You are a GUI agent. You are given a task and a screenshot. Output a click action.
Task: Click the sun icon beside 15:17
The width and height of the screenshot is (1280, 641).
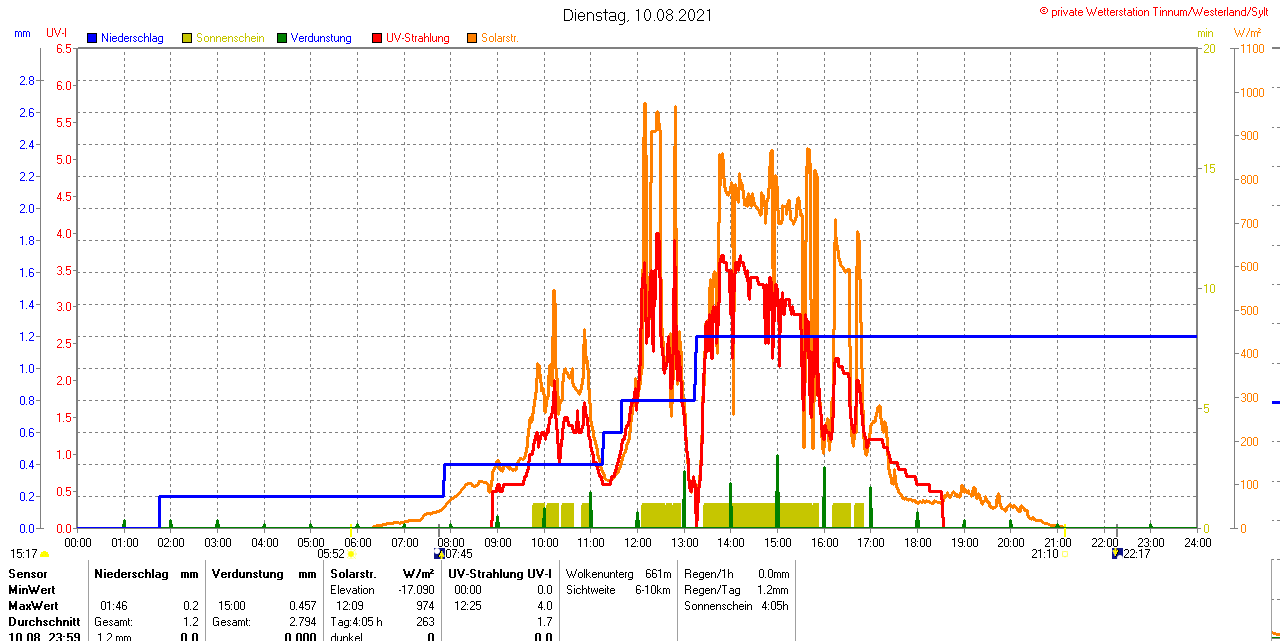click(45, 554)
